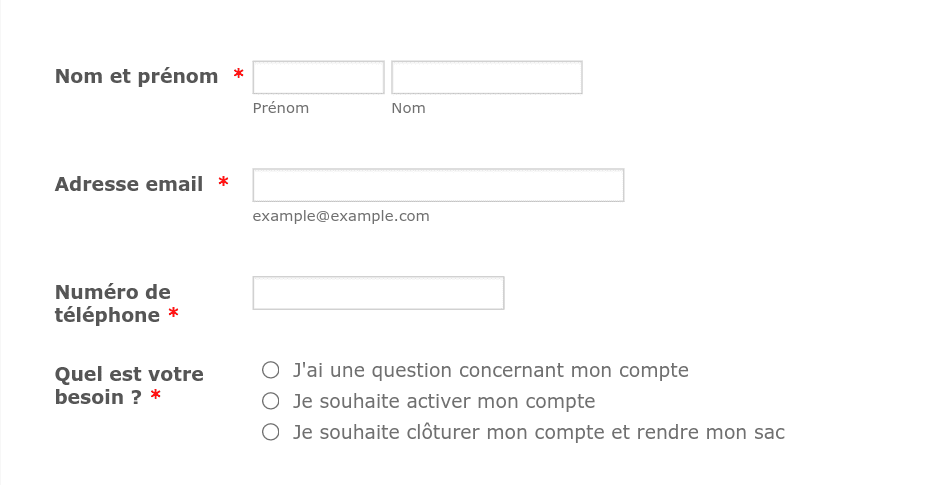Click the "Numéro de téléphone" field label

(113, 304)
